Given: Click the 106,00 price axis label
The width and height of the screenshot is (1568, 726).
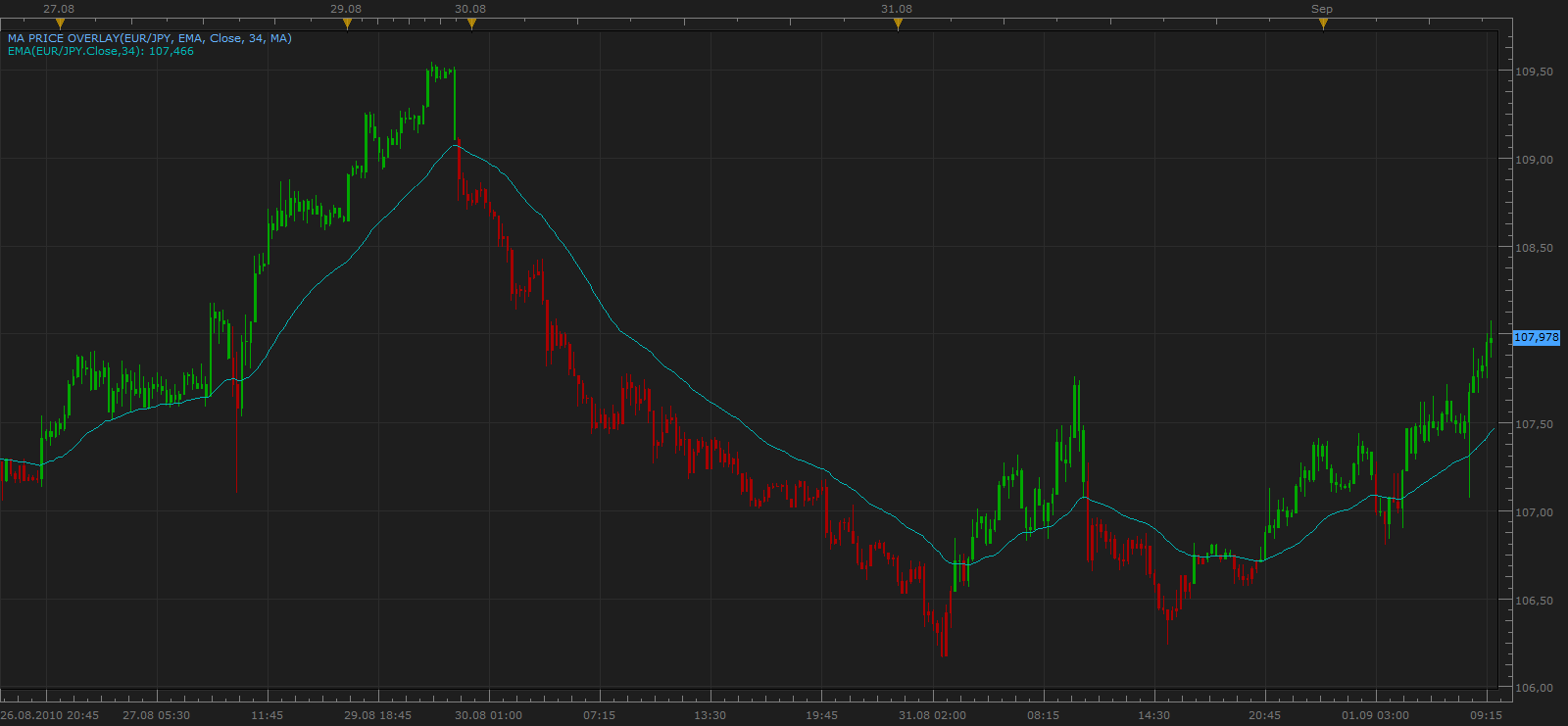Looking at the screenshot, I should pos(1534,688).
